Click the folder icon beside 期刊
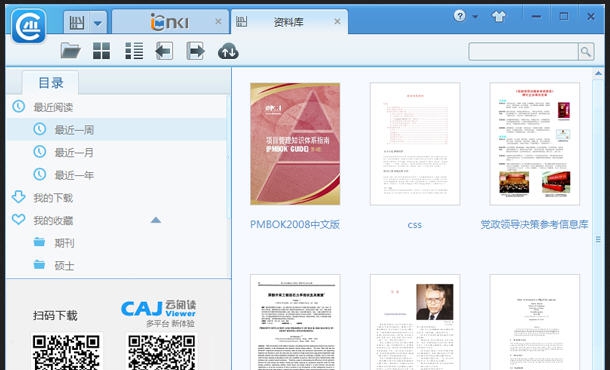 pos(39,242)
